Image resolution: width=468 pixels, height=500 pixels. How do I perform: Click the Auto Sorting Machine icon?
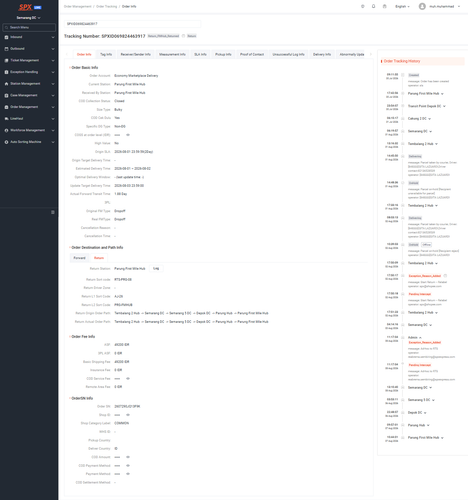pos(6,142)
